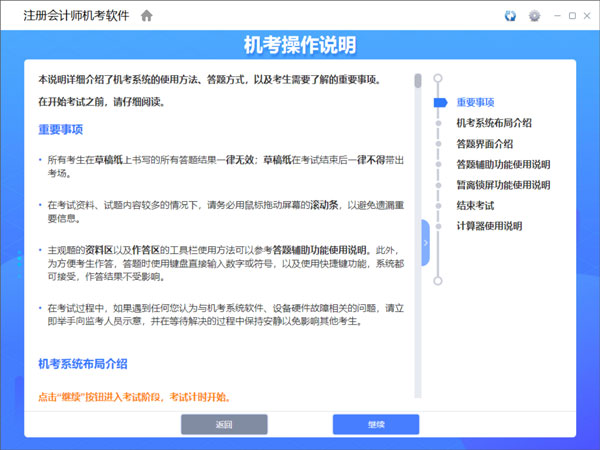Maximize the exam software window
The image size is (600, 450).
pos(572,16)
